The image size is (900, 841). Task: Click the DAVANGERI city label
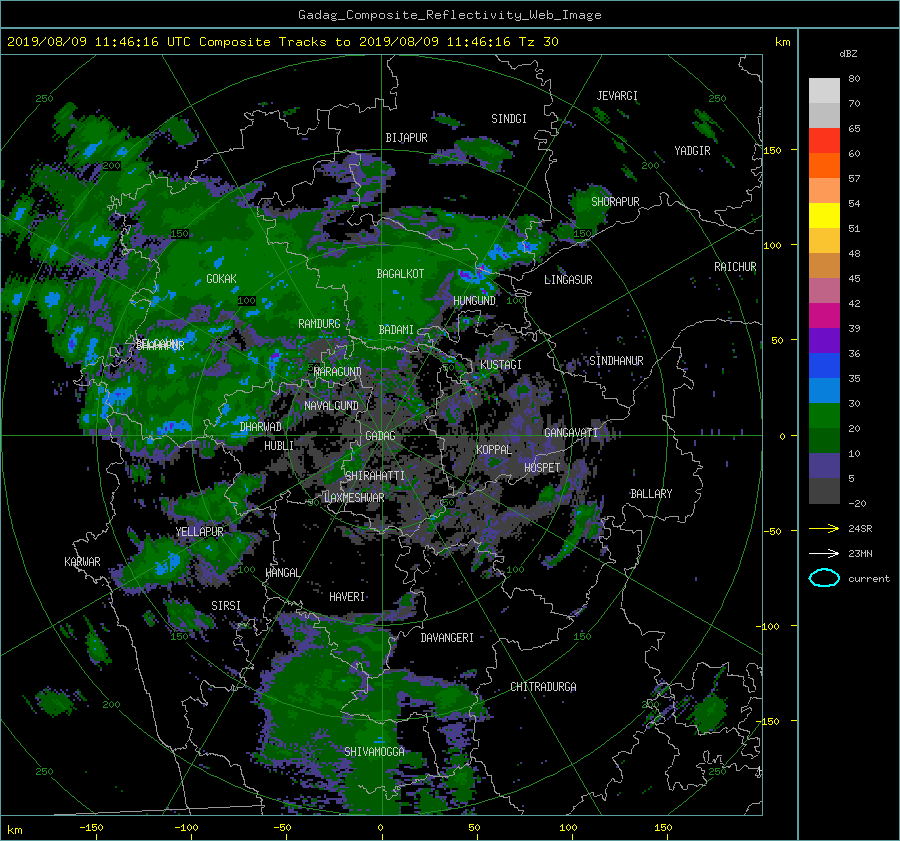pos(447,638)
